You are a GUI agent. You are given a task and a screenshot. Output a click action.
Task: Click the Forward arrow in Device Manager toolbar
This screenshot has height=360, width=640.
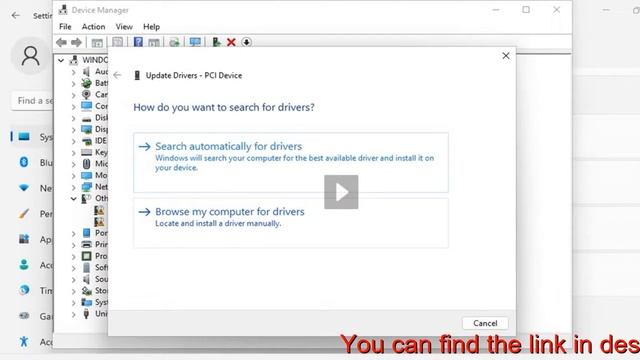76,42
